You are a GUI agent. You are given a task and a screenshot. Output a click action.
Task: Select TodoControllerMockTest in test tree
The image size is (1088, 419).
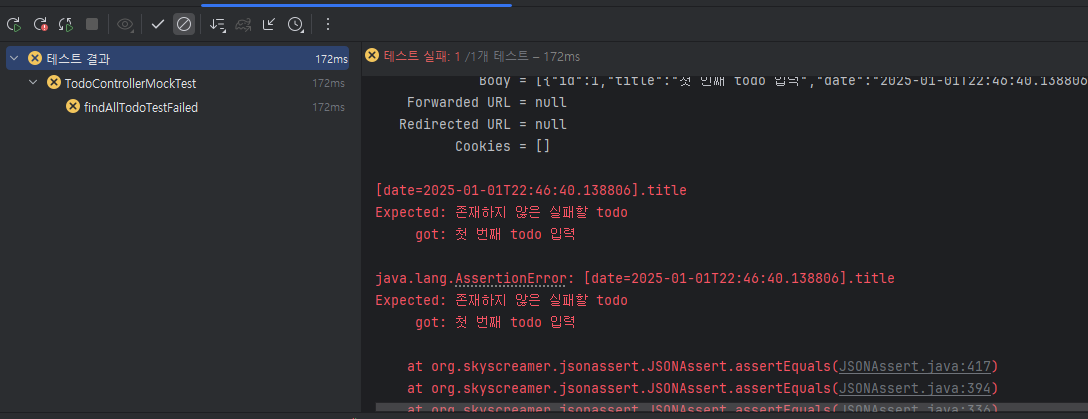(x=130, y=83)
